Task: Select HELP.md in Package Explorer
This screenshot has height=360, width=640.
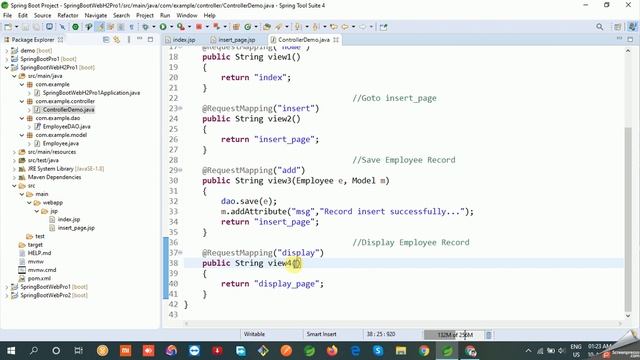Action: 39,253
